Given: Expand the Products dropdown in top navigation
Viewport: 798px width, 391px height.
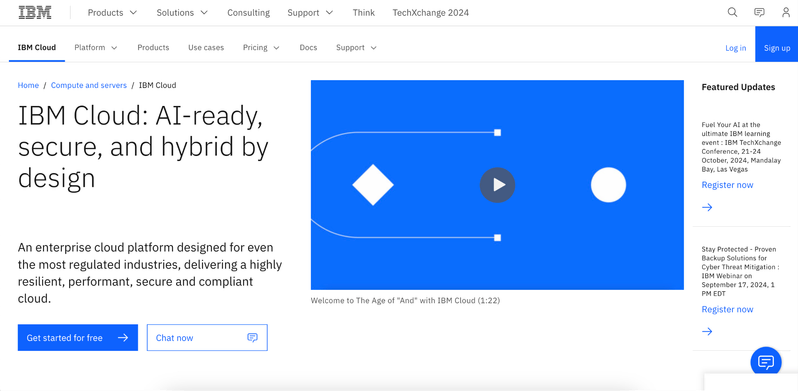Looking at the screenshot, I should (x=112, y=13).
